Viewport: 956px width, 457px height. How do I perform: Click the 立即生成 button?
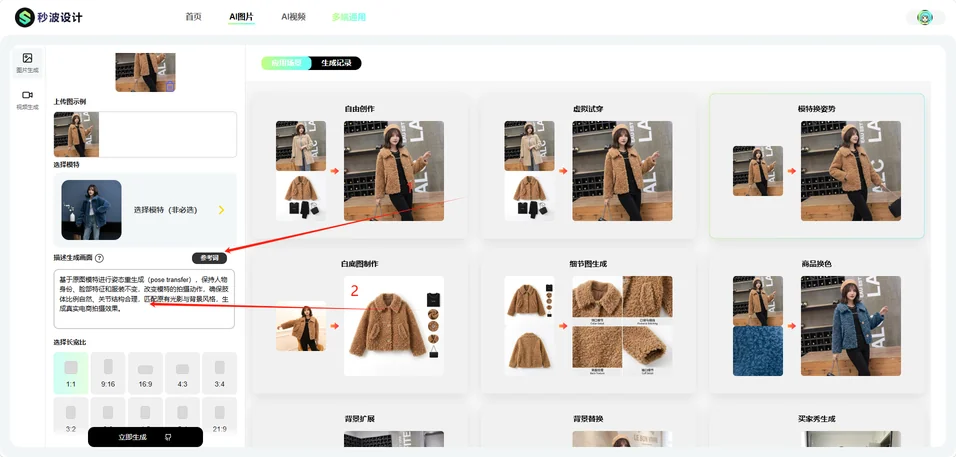click(x=145, y=437)
